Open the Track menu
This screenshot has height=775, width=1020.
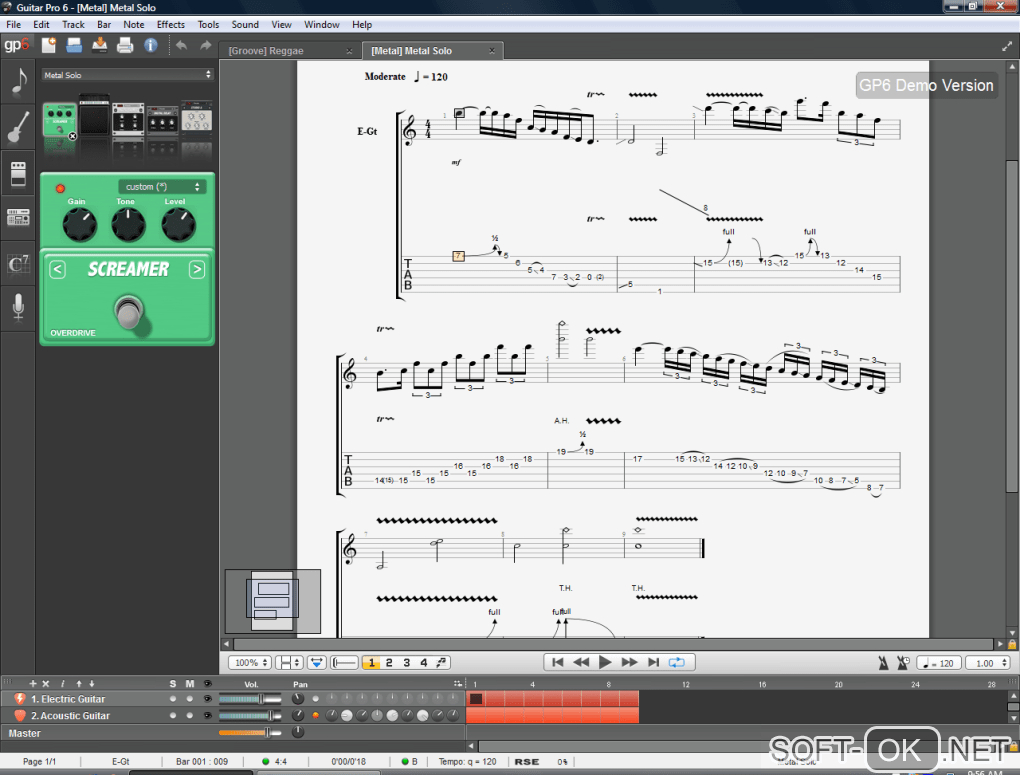pyautogui.click(x=74, y=25)
